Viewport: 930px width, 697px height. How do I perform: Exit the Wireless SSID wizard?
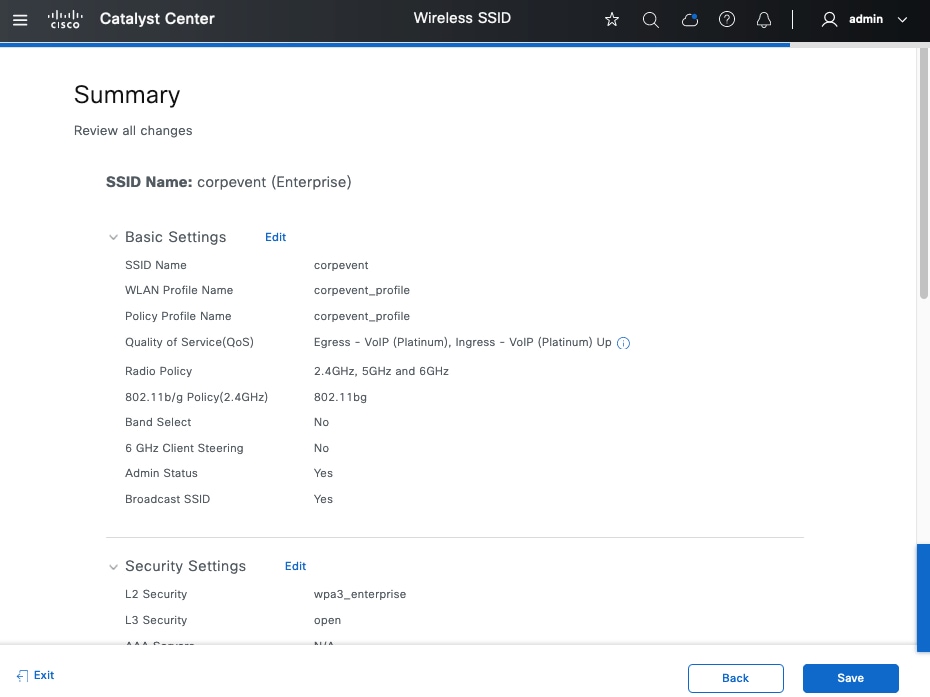[36, 676]
